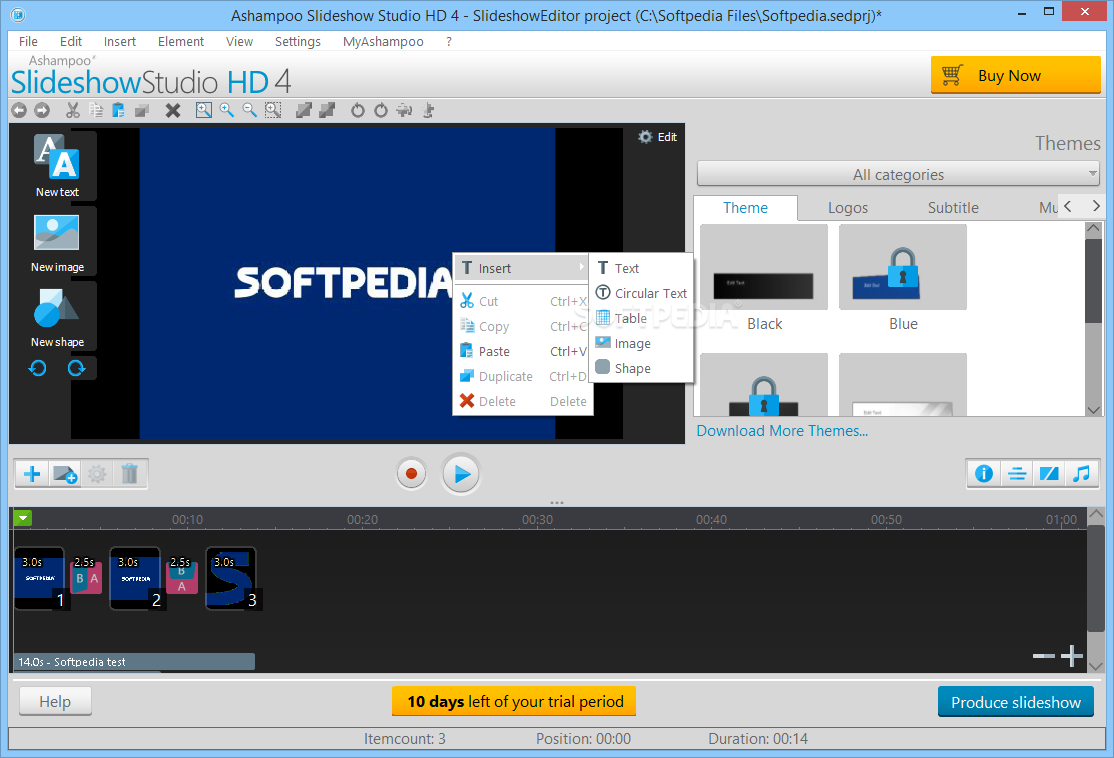Viewport: 1114px width, 758px height.
Task: Play the slideshow preview
Action: tap(461, 474)
